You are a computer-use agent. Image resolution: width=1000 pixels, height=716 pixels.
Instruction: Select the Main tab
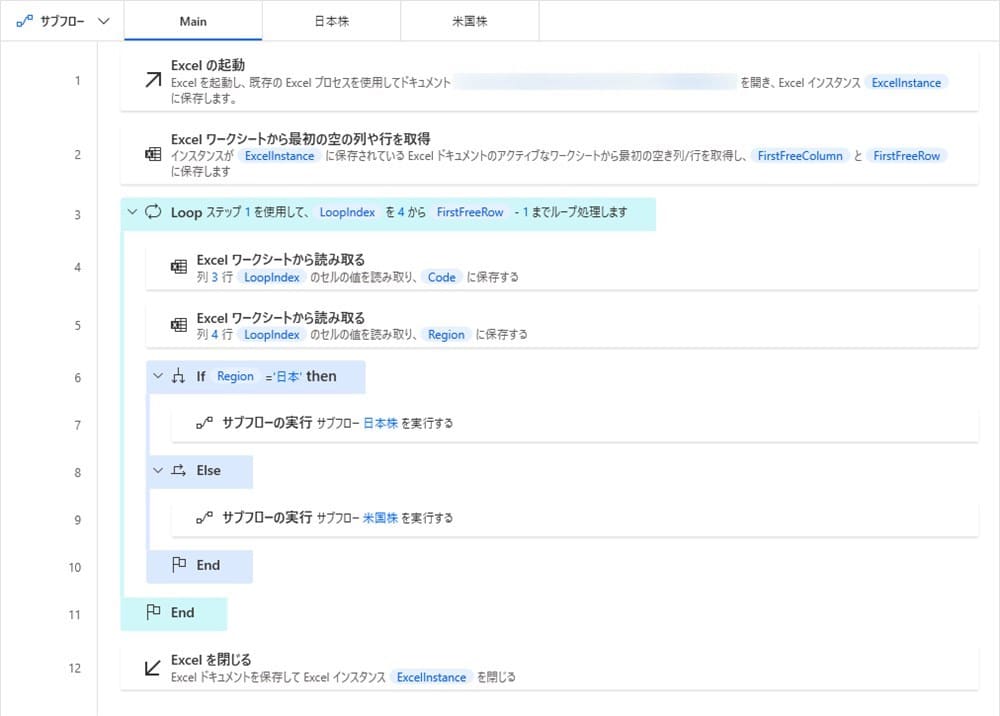[193, 20]
